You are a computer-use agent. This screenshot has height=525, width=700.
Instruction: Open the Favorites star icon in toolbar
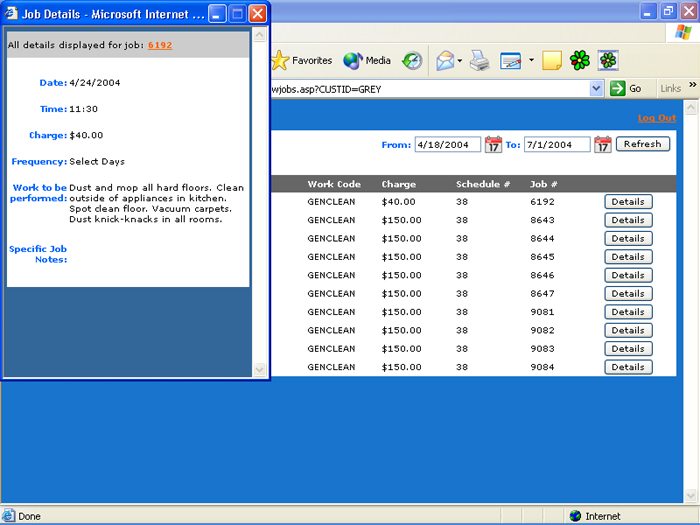pos(281,60)
